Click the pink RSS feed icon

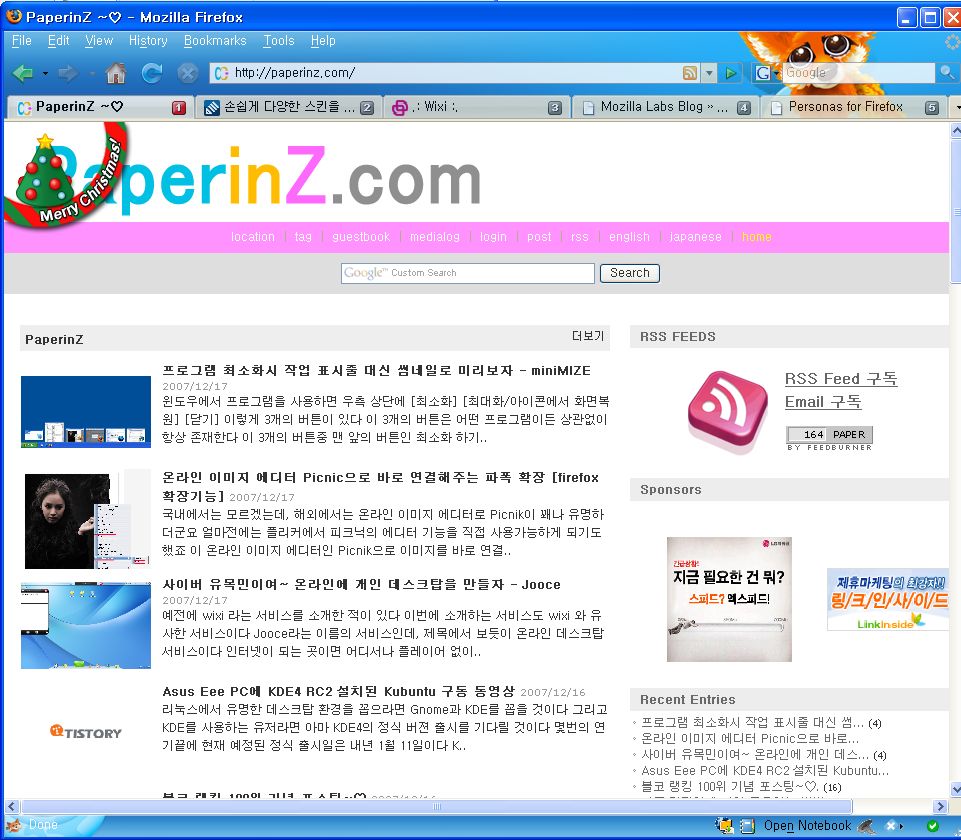click(727, 412)
